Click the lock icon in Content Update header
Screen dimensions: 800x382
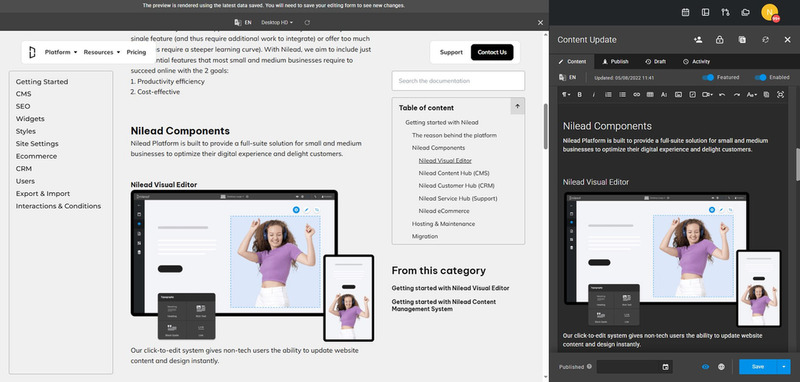click(x=719, y=40)
